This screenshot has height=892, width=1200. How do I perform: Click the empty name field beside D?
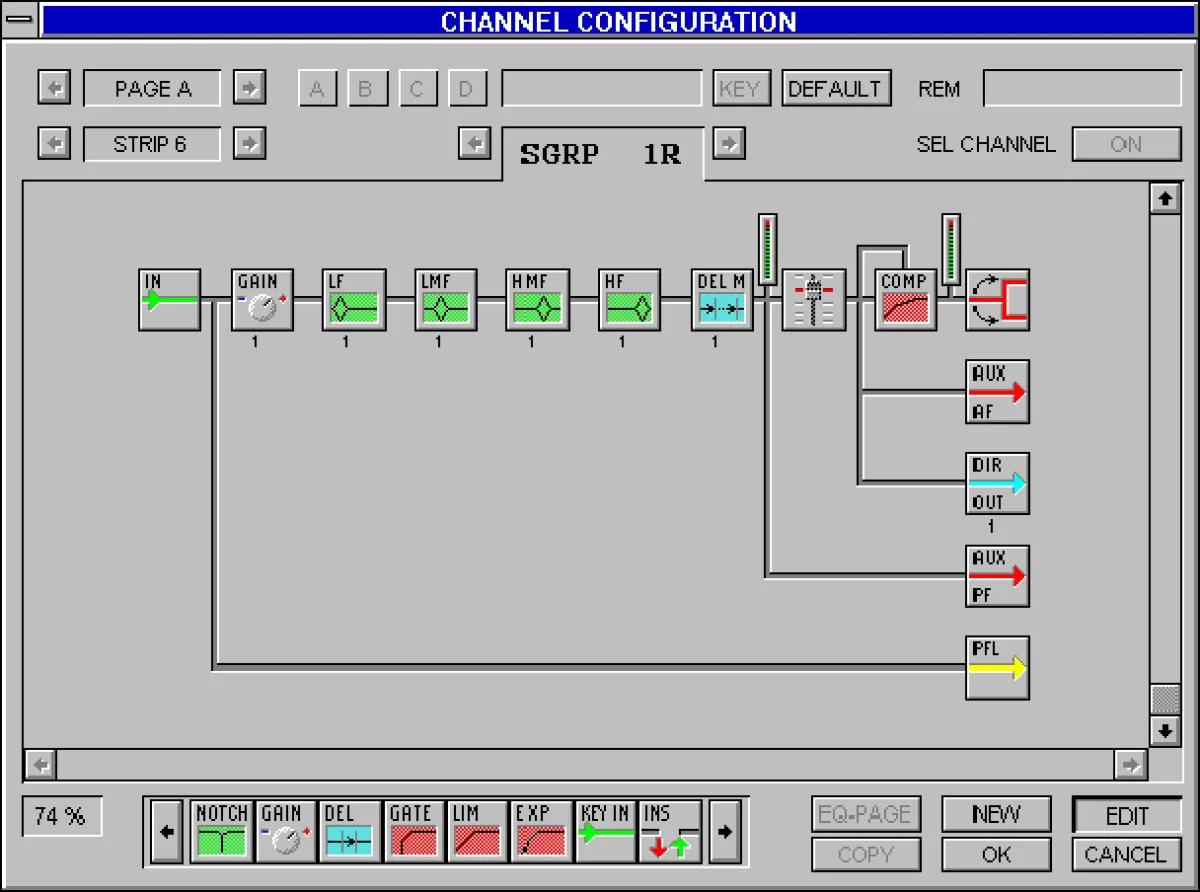click(x=602, y=89)
